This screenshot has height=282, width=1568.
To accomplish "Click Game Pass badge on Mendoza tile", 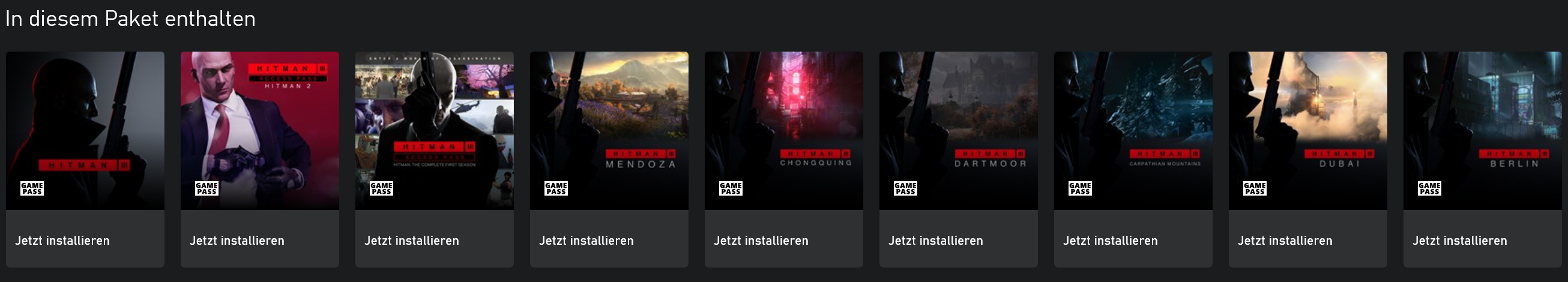I will coord(556,188).
